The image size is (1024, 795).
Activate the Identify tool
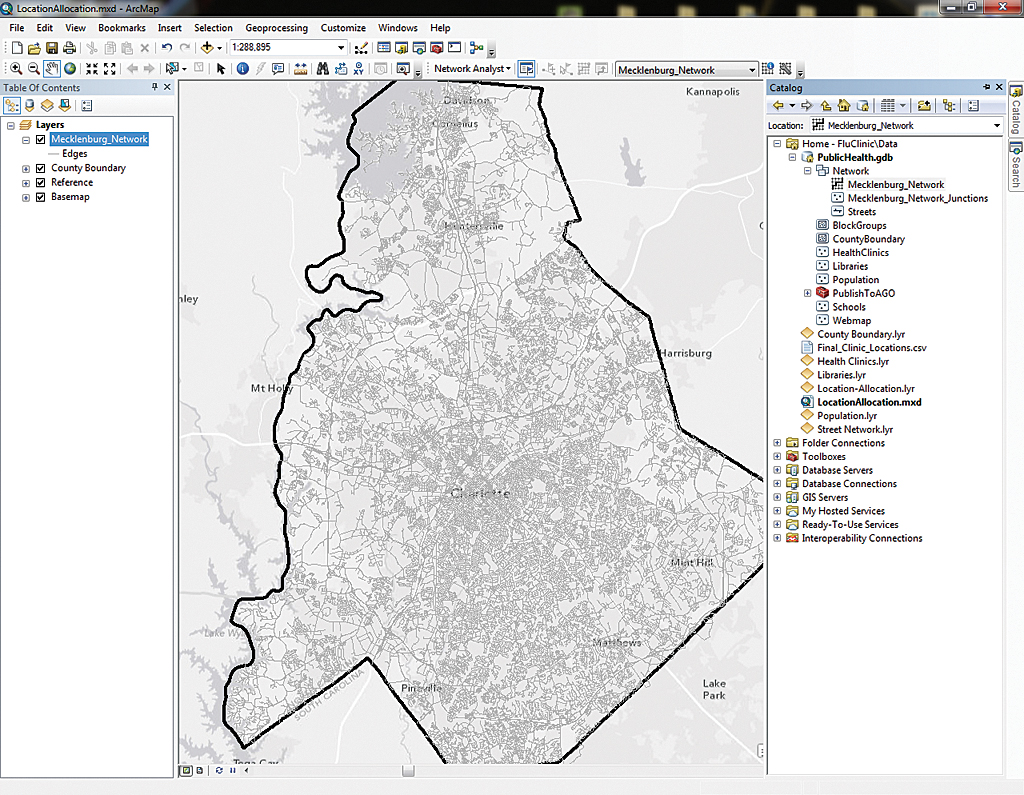(242, 69)
